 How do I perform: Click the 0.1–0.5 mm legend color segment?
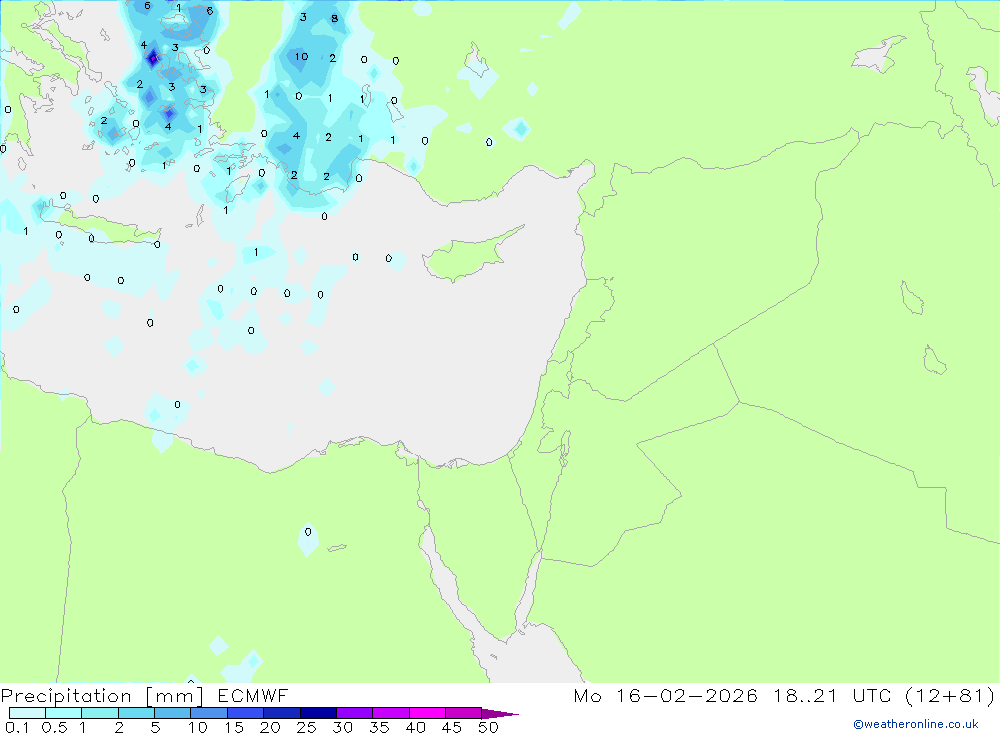click(27, 713)
